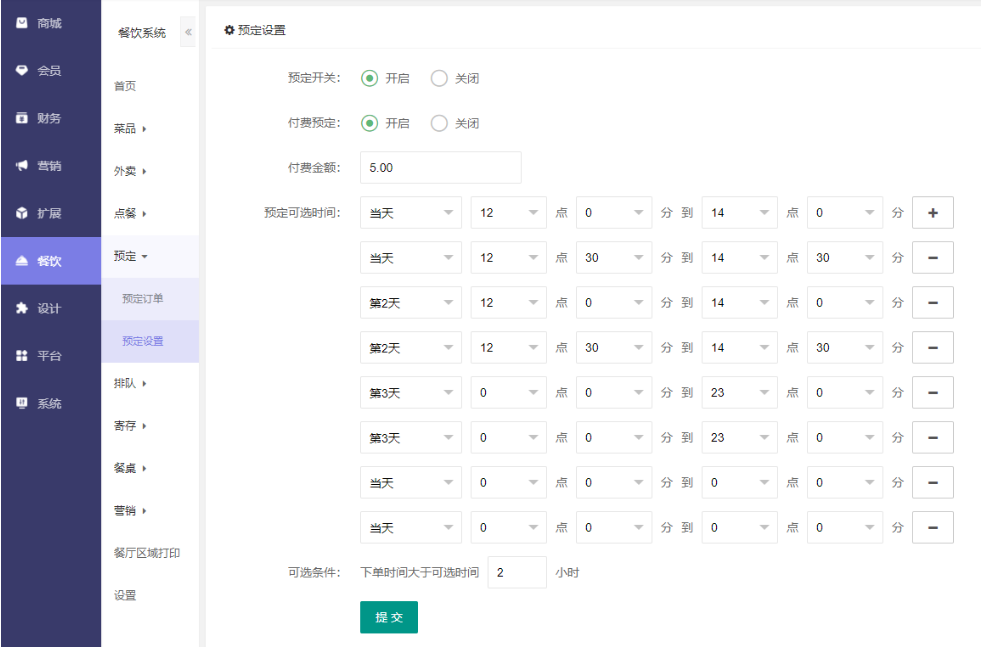This screenshot has height=649, width=1004.
Task: Click the 设计 puzzle icon
Action: (22, 309)
